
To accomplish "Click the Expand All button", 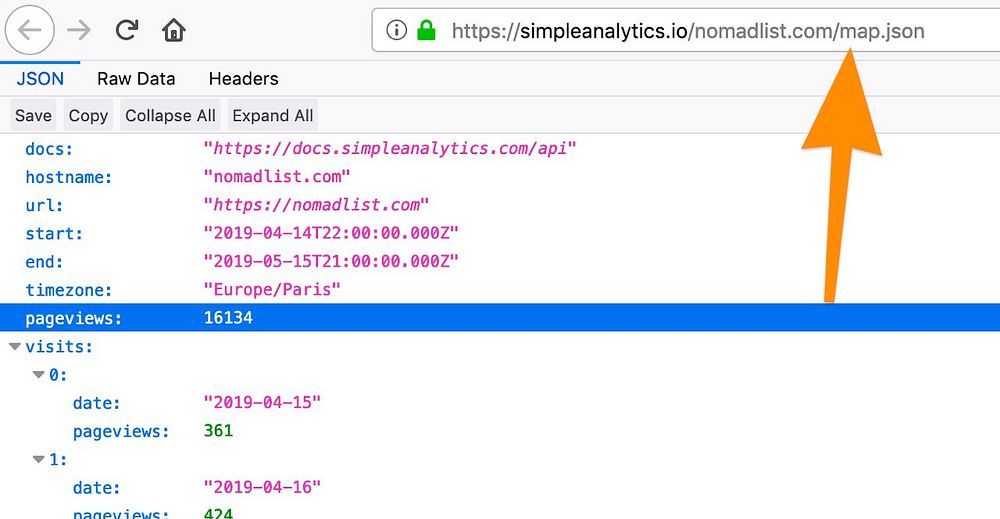I will [x=273, y=116].
